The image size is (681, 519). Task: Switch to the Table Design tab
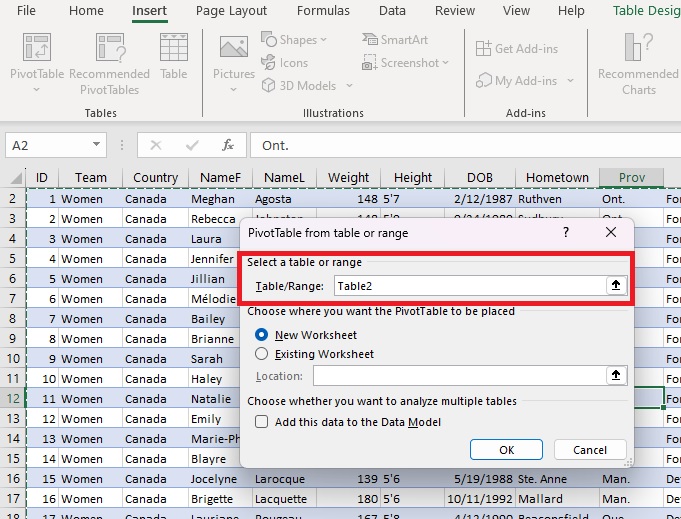(x=646, y=10)
